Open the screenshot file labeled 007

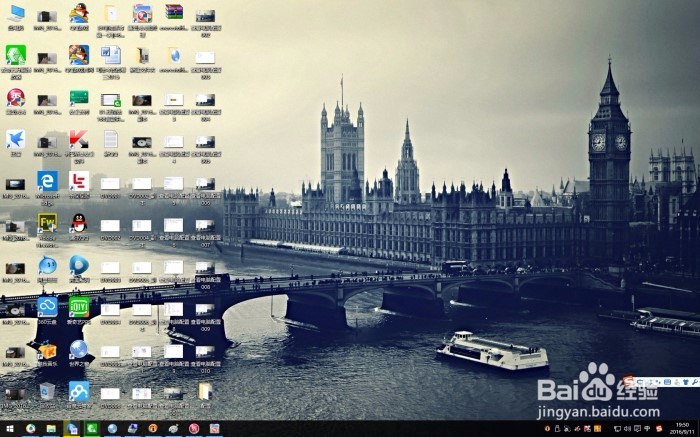205,226
